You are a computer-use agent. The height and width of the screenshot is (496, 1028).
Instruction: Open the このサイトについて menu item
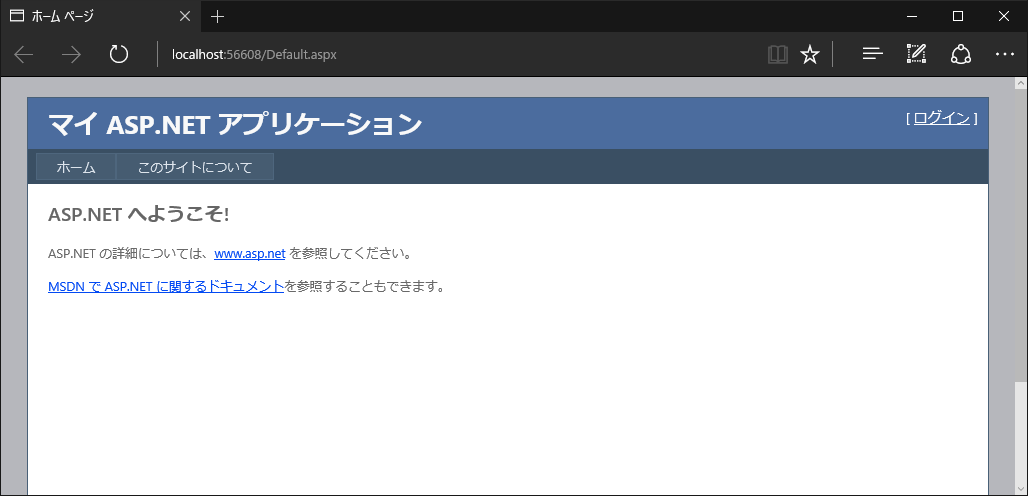click(195, 167)
